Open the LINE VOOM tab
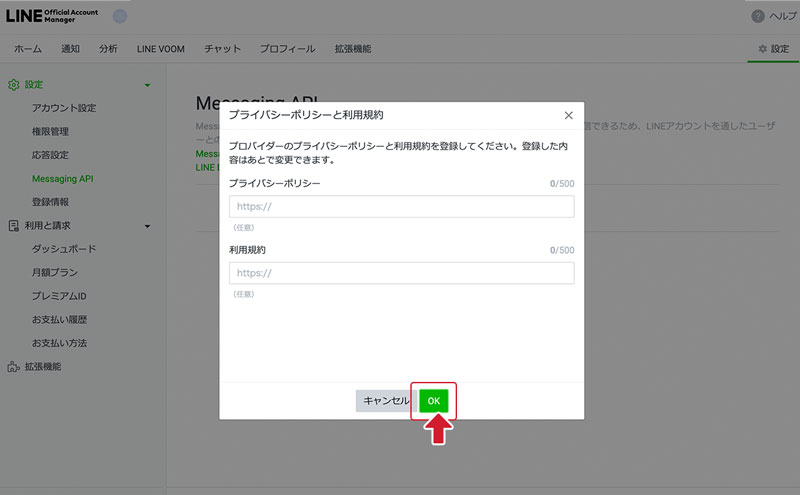The image size is (800, 495). click(161, 49)
